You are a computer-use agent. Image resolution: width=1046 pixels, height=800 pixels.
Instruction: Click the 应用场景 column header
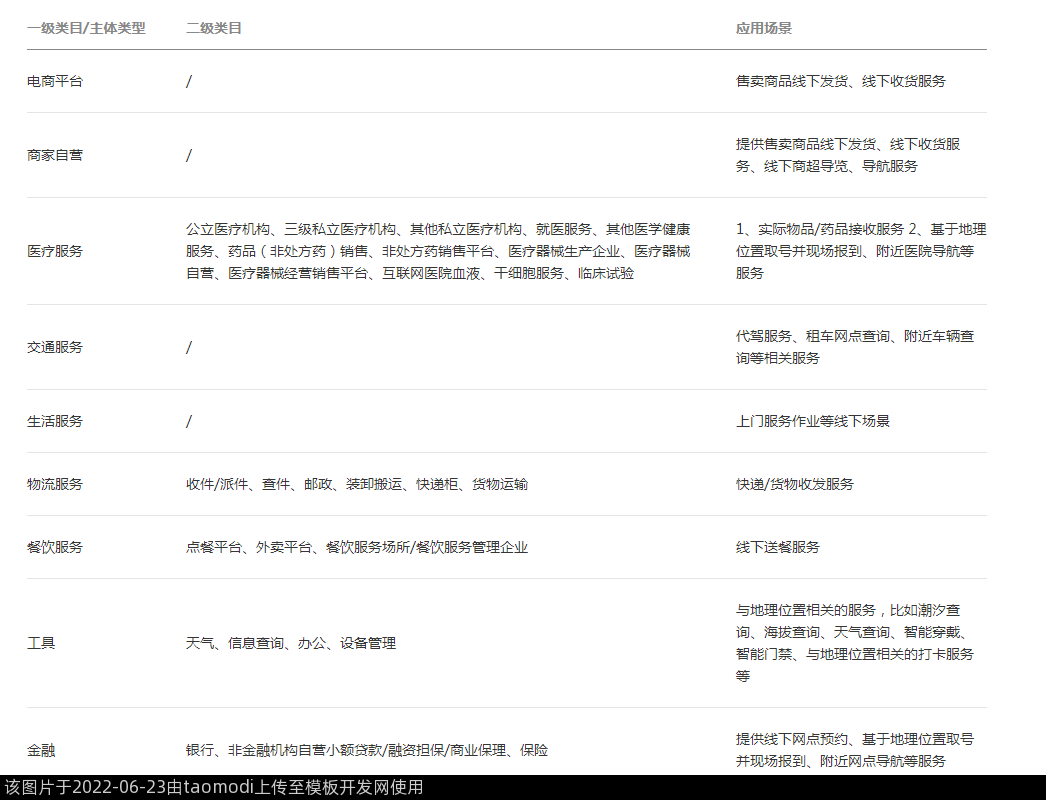tap(764, 29)
